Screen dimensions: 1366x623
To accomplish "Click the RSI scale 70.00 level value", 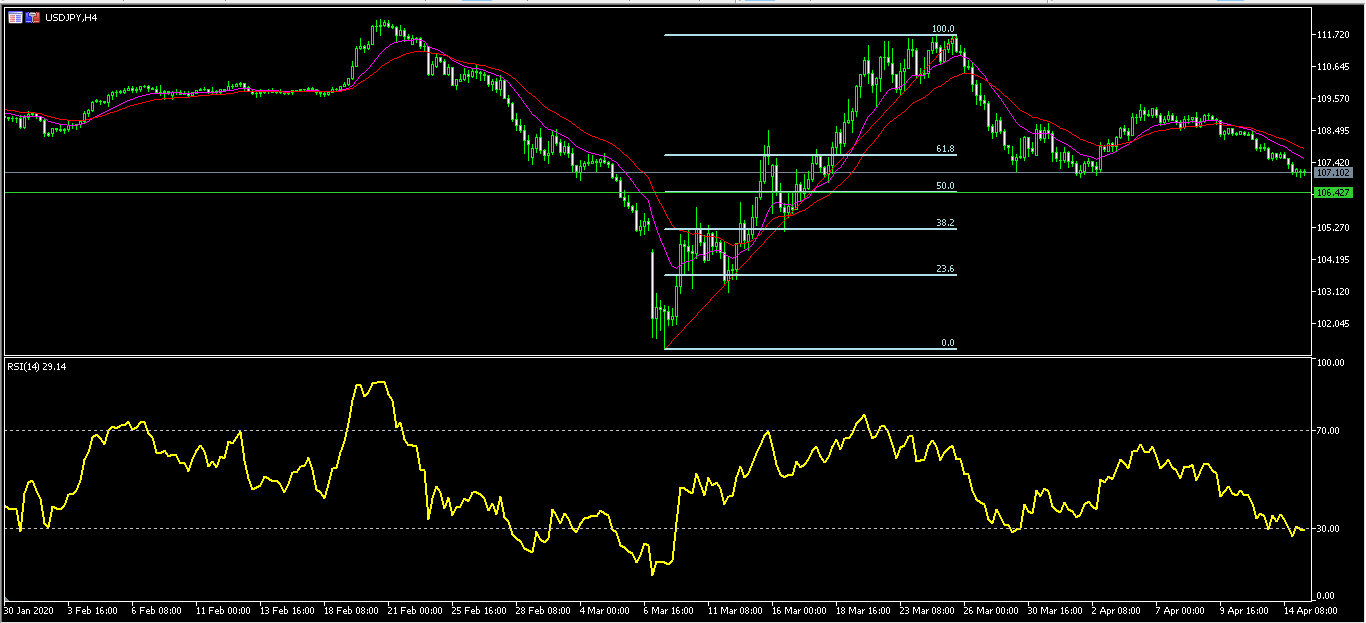I will 1329,431.
